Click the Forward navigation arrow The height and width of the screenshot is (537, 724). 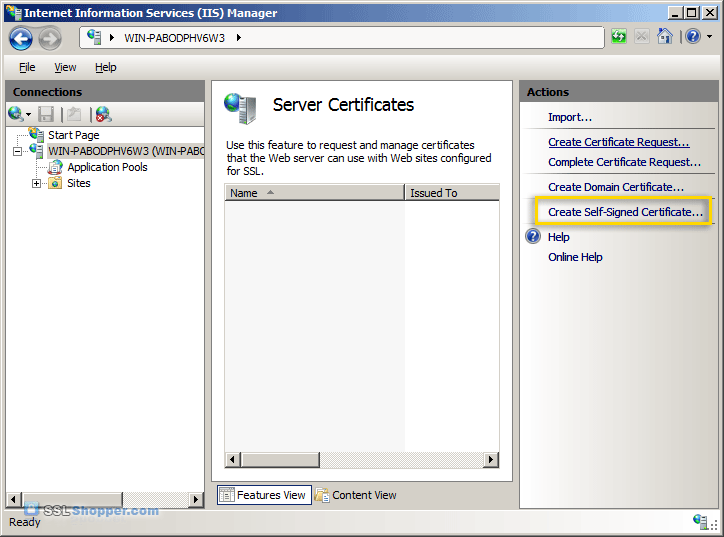49,38
